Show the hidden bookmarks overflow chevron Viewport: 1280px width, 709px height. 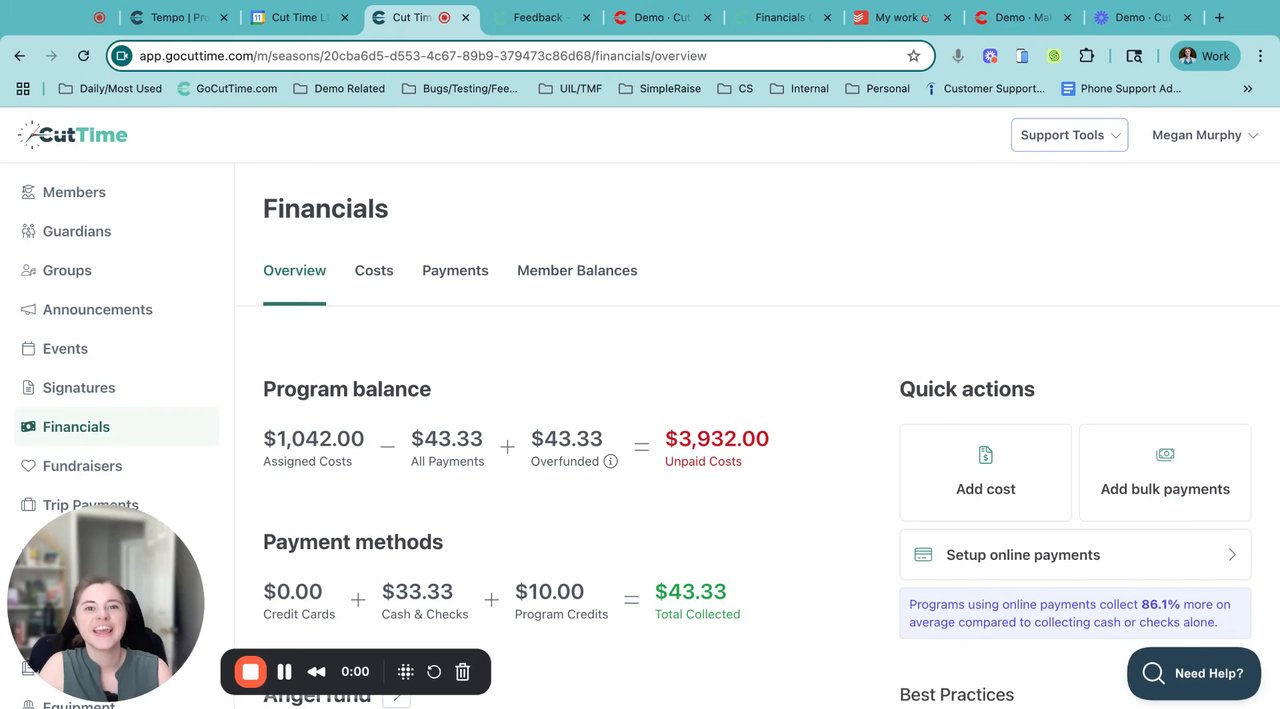(1247, 88)
